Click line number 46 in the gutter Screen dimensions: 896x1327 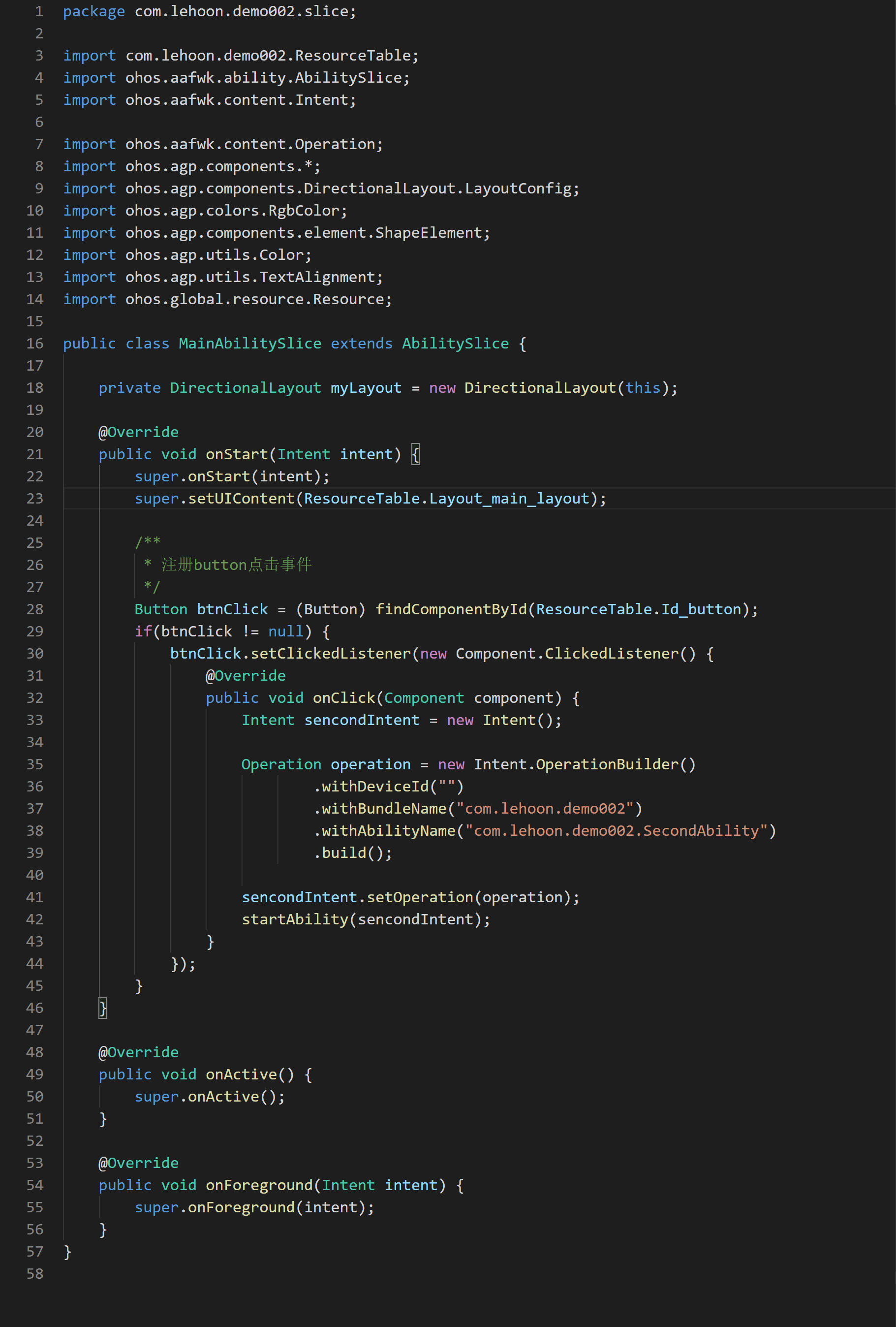pos(35,1009)
